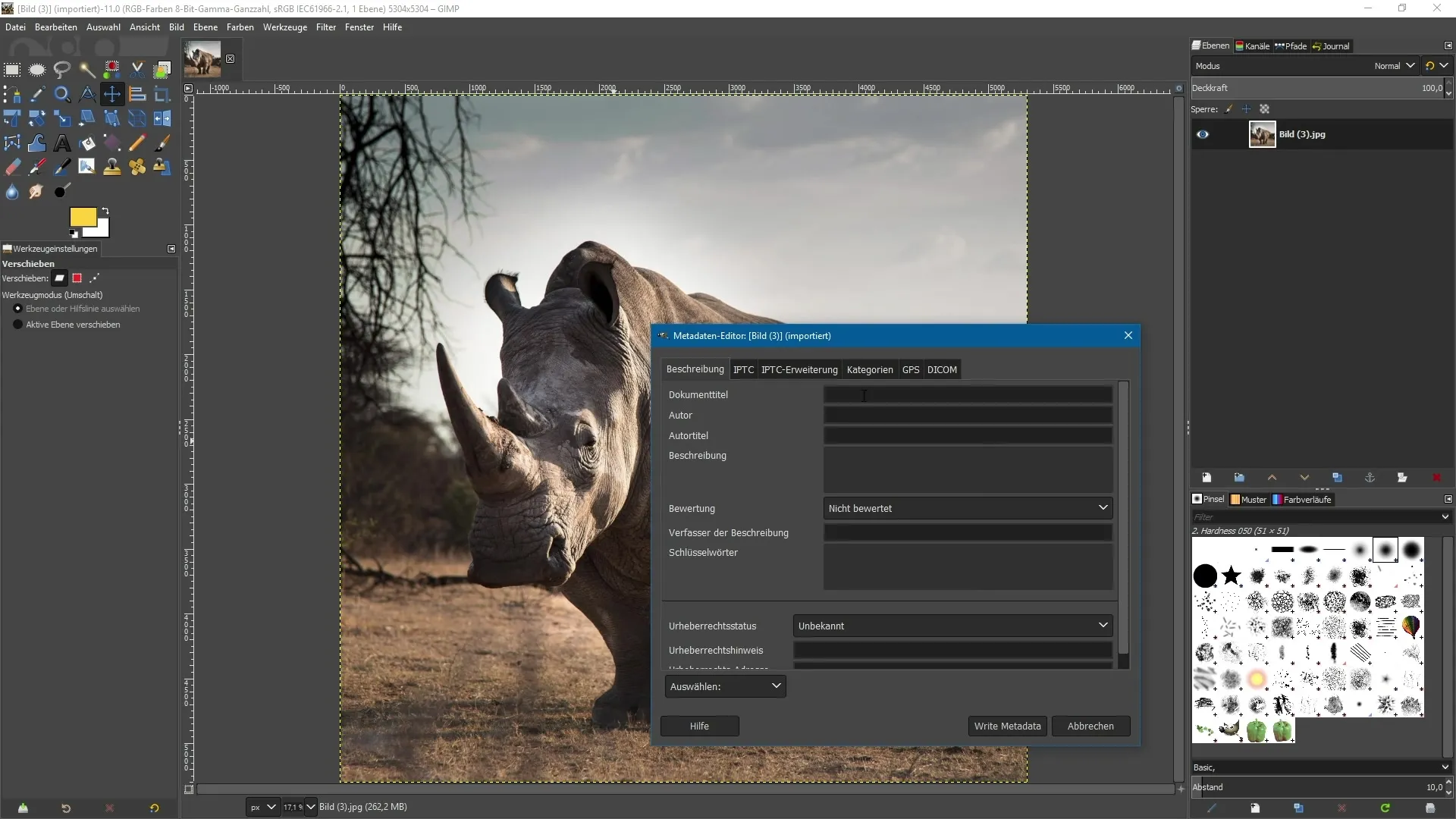Toggle lock alpha channel checkerboard icon
The width and height of the screenshot is (1456, 819).
(1264, 109)
